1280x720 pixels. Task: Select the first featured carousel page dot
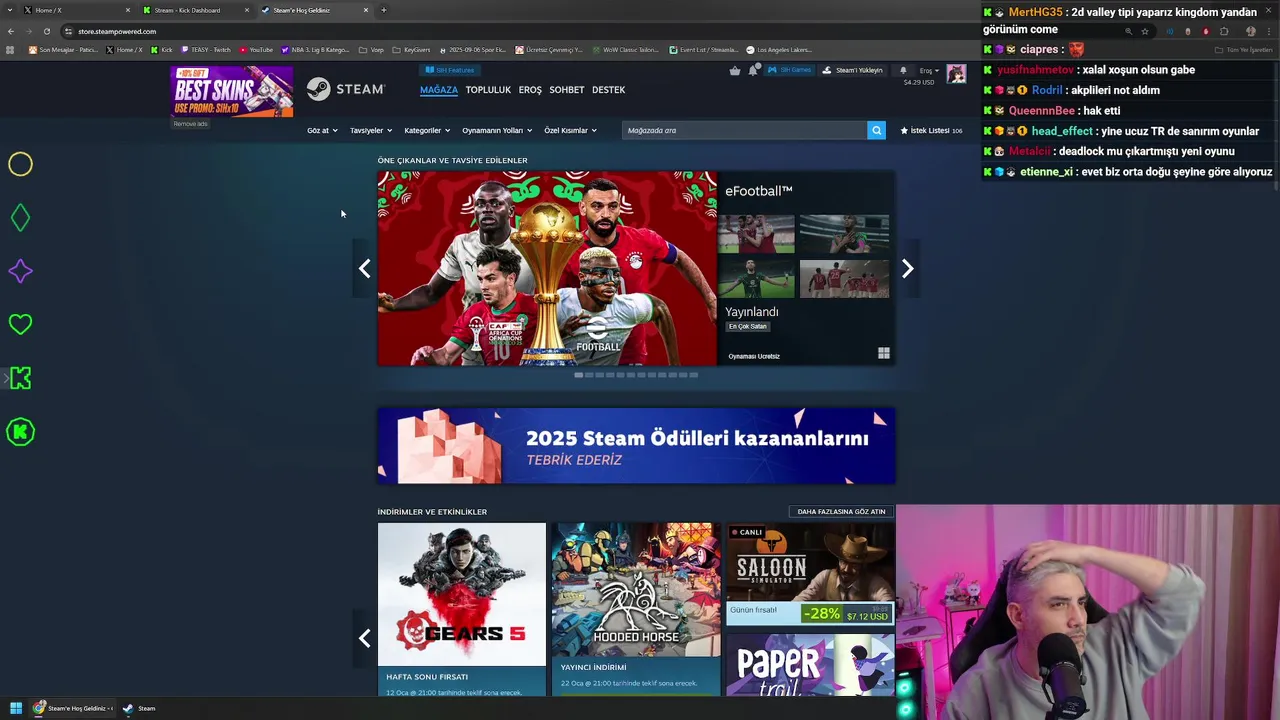click(x=578, y=375)
